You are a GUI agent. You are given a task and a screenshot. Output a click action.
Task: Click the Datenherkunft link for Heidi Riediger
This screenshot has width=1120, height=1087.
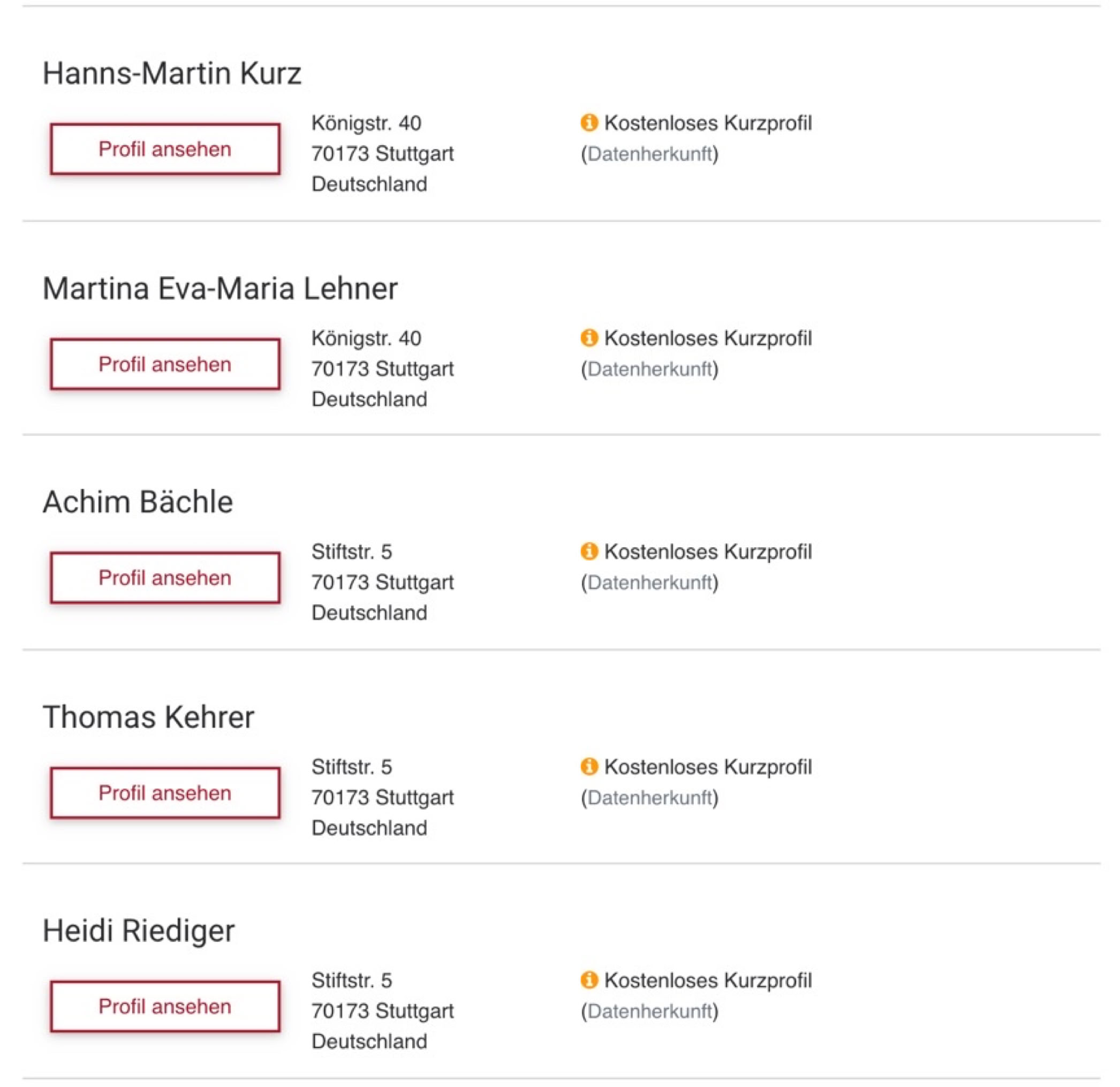tap(650, 1011)
